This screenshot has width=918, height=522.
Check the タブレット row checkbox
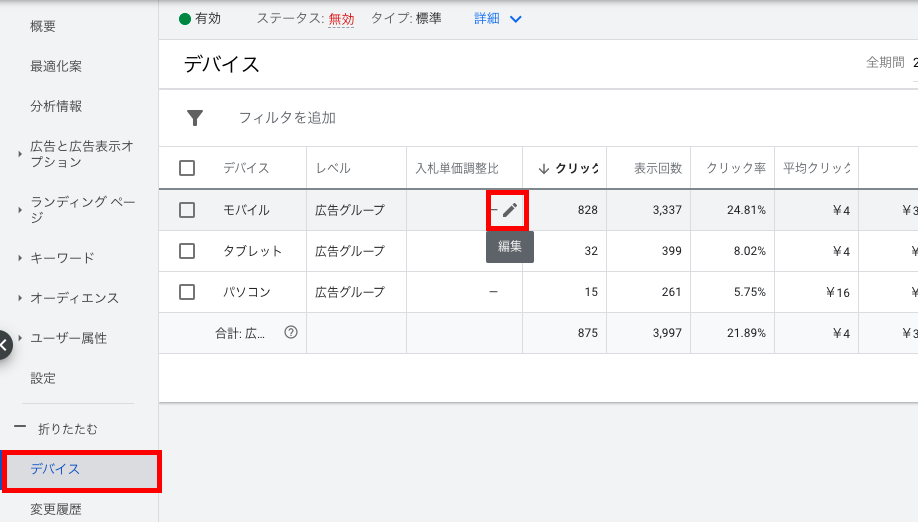click(187, 251)
